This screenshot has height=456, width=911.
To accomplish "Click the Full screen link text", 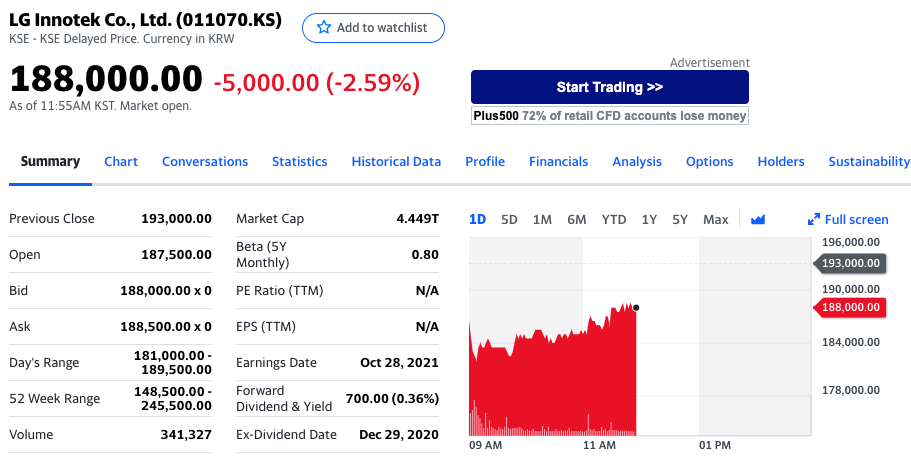I will [x=856, y=220].
